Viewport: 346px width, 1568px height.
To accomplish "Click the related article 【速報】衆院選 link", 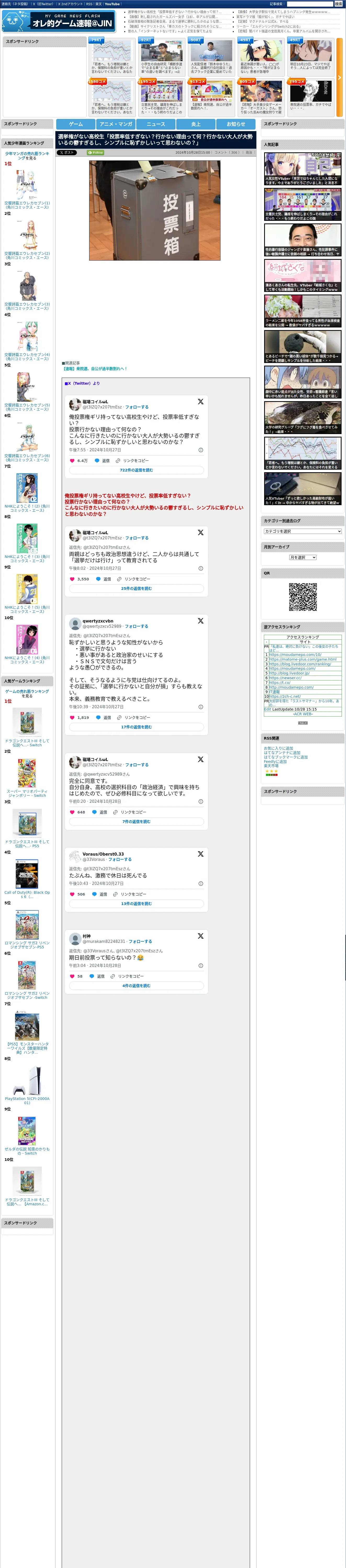I will click(x=94, y=369).
